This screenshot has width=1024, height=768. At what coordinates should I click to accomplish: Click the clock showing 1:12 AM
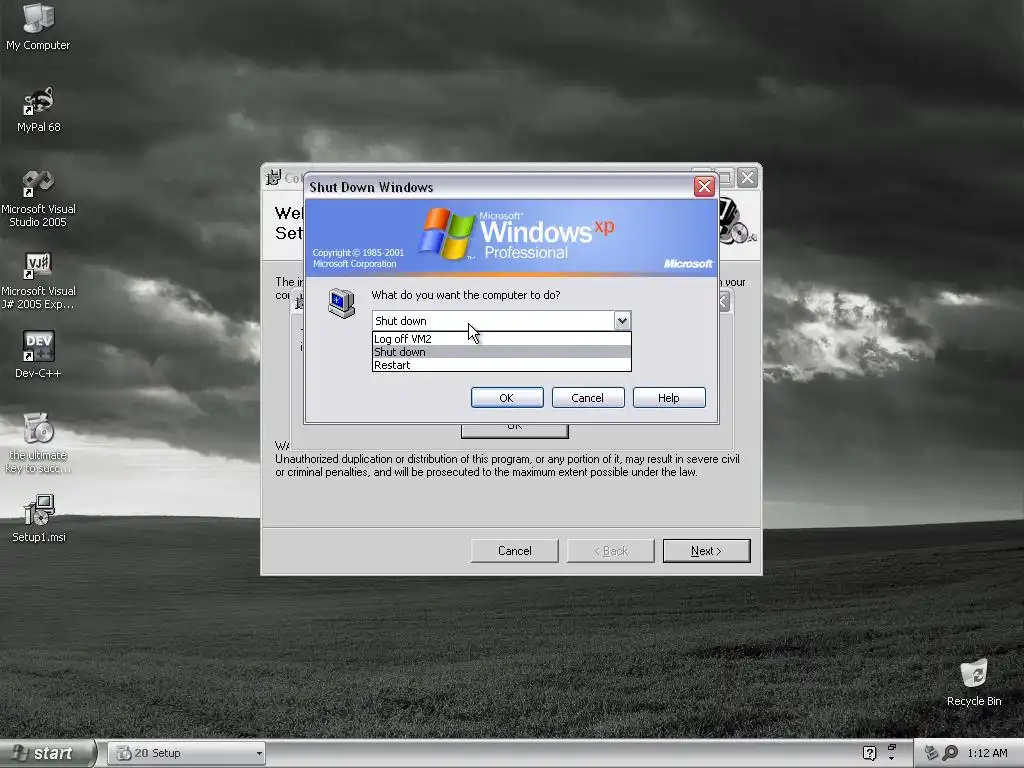point(987,753)
